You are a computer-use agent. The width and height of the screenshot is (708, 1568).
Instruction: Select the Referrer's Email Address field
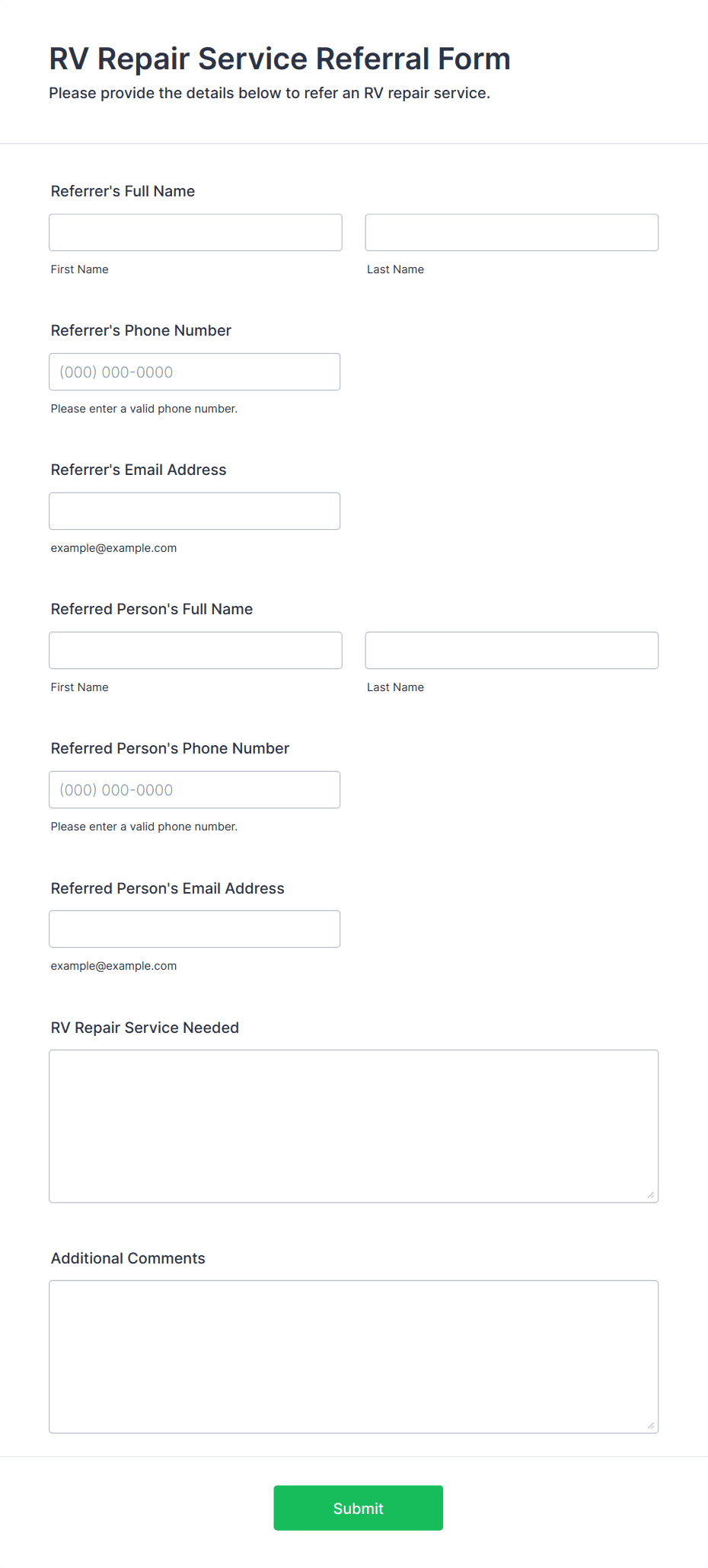click(x=195, y=511)
